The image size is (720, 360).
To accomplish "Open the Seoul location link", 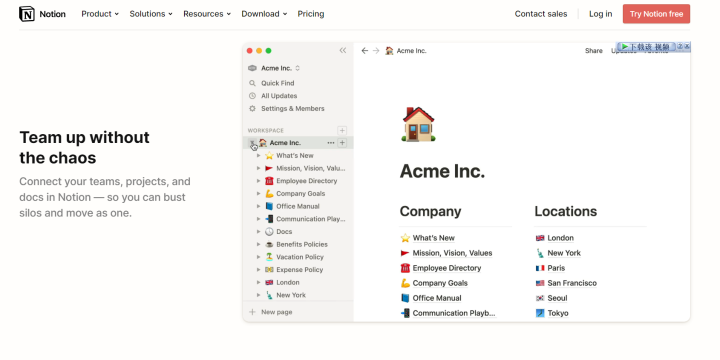I will (557, 298).
